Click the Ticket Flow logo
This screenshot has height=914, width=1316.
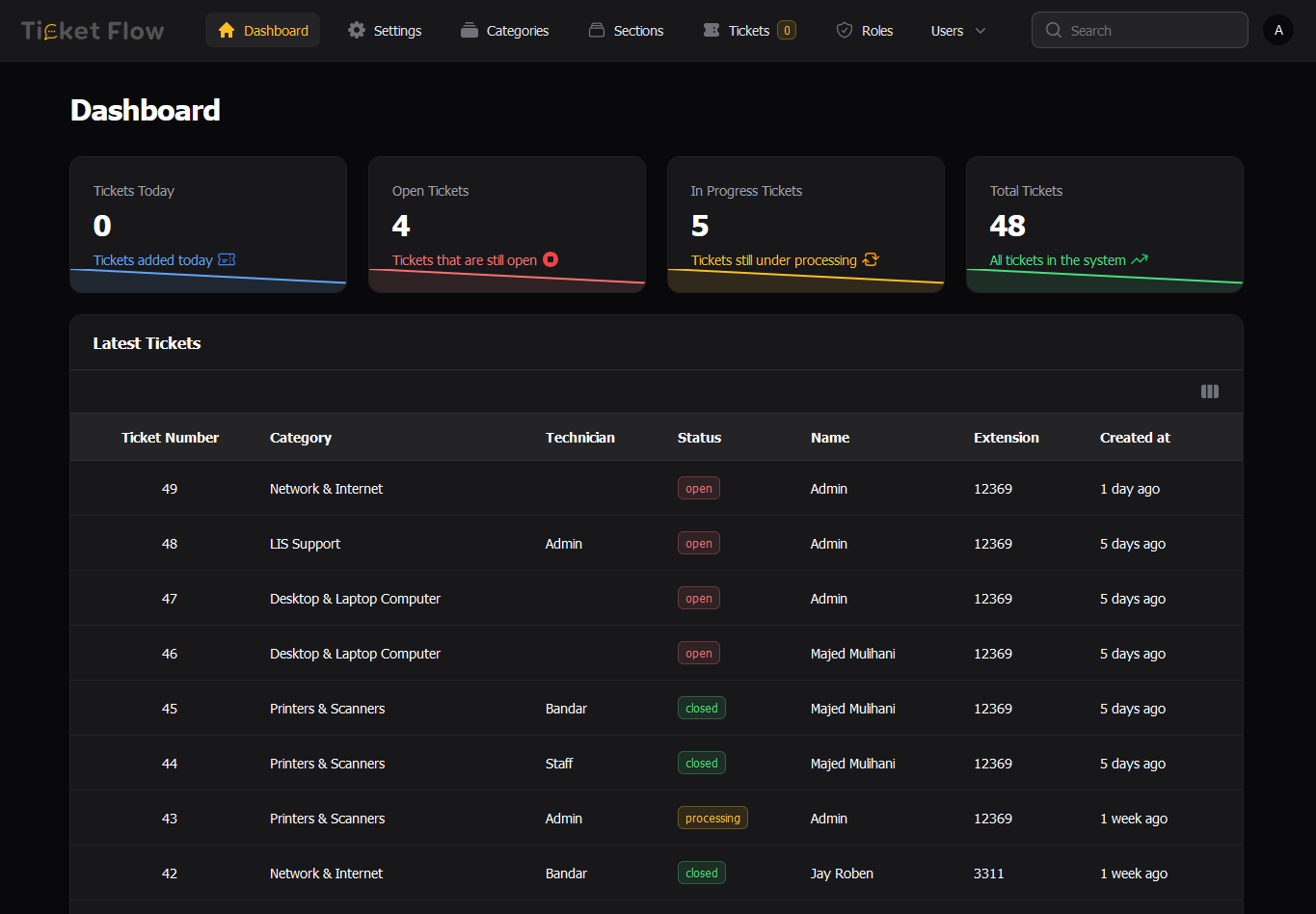click(93, 31)
